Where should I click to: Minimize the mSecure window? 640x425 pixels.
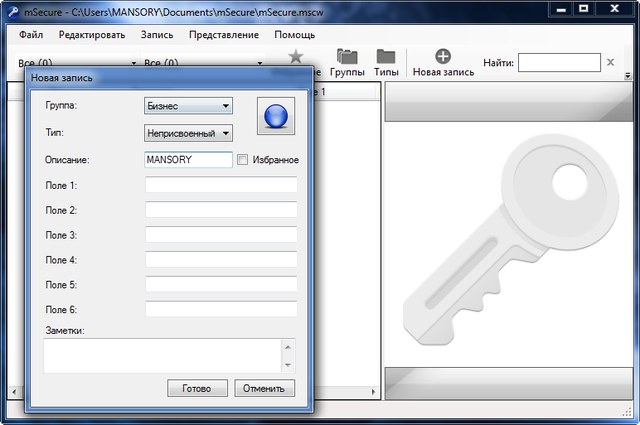tap(561, 9)
